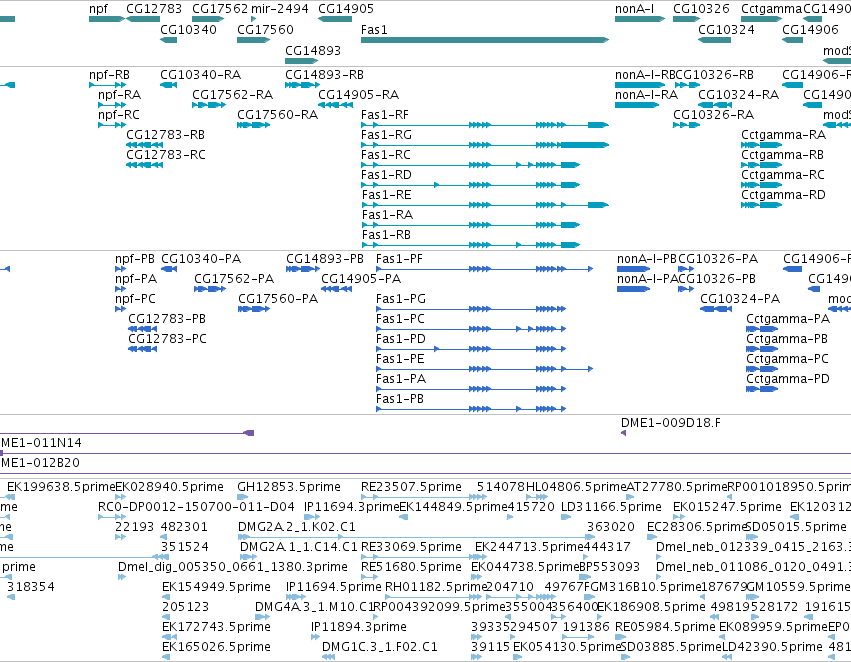Select the EK165026.5prime EST label
Image resolution: width=851 pixels, height=662 pixels.
[x=217, y=647]
